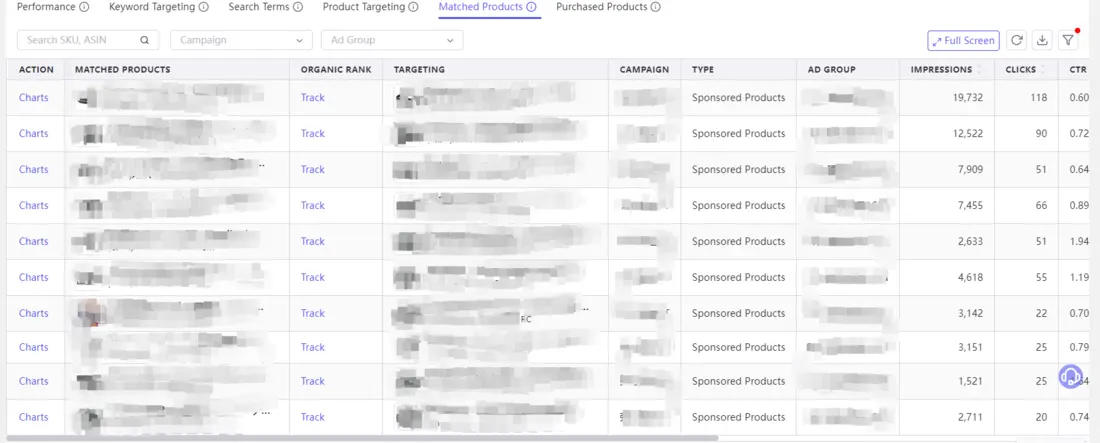
Task: Click the Full Screen button
Action: click(x=963, y=41)
